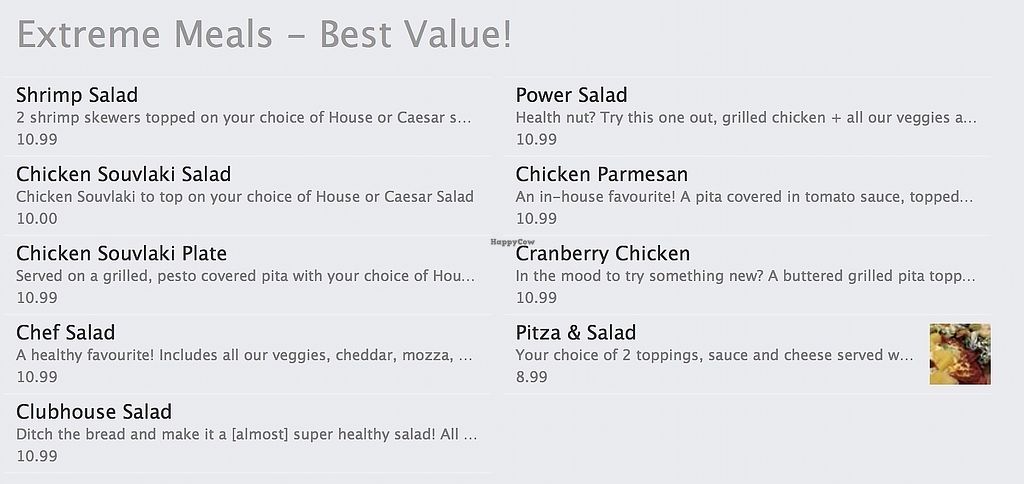The width and height of the screenshot is (1024, 484).
Task: Open the Power Salad item
Action: (x=571, y=95)
